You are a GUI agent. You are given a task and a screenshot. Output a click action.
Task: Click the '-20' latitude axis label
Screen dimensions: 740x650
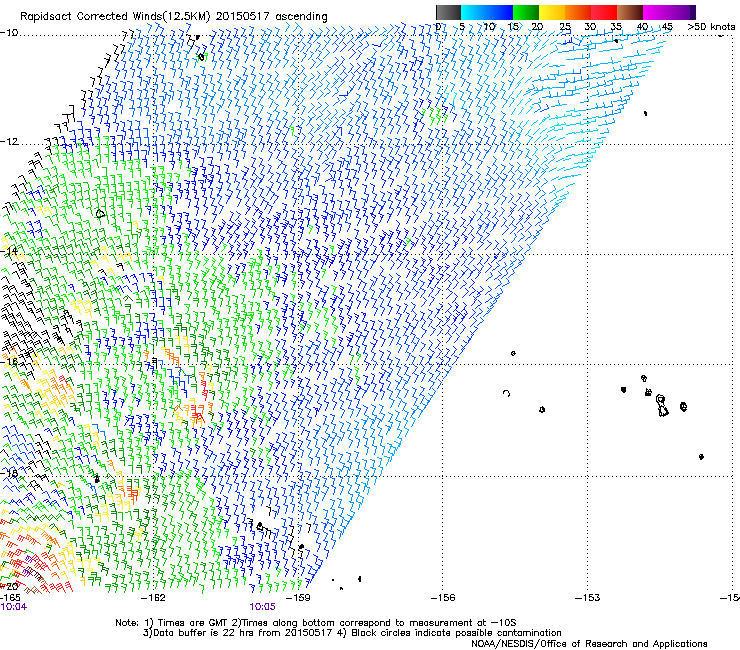(x=9, y=586)
